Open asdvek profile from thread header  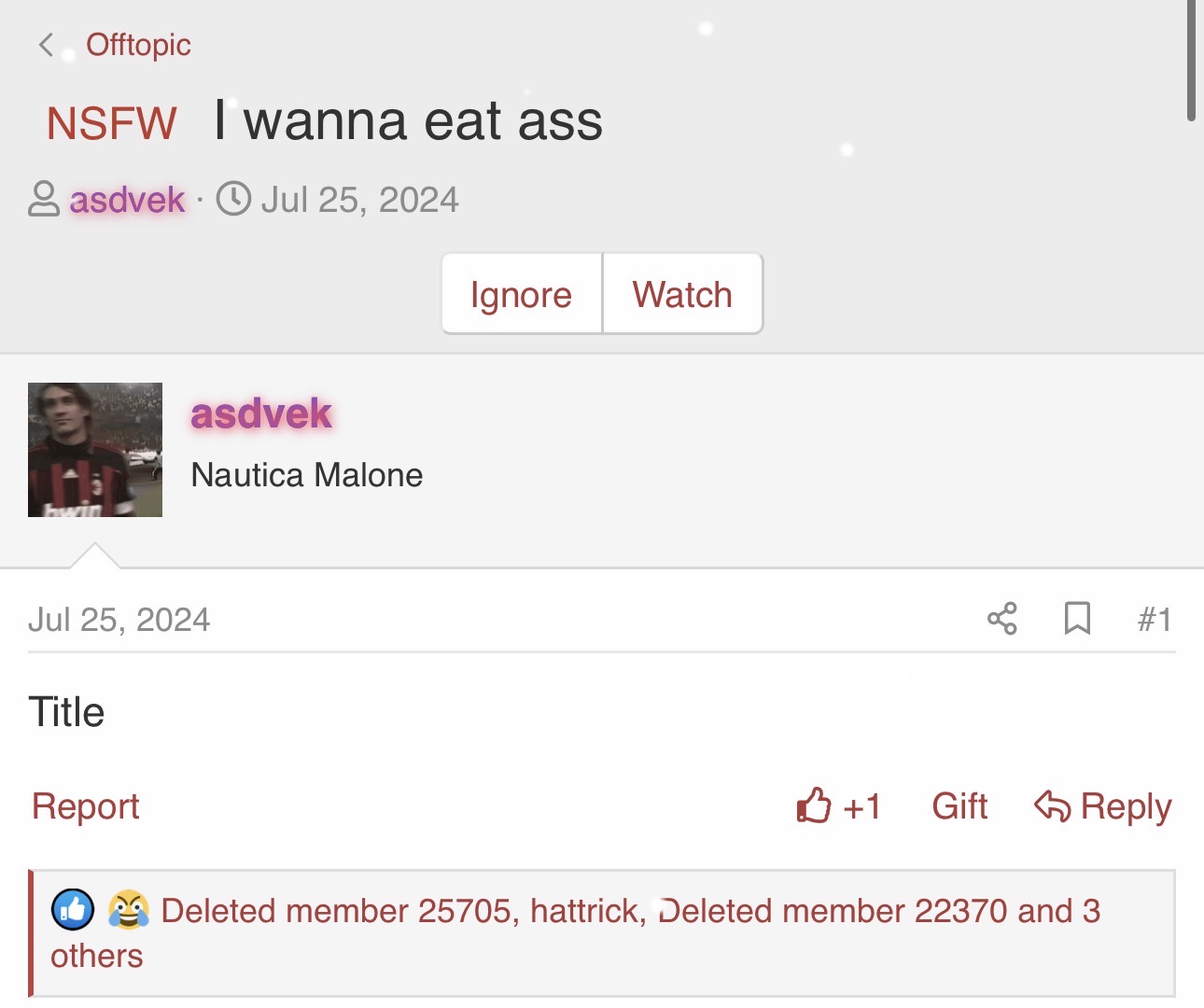click(127, 200)
